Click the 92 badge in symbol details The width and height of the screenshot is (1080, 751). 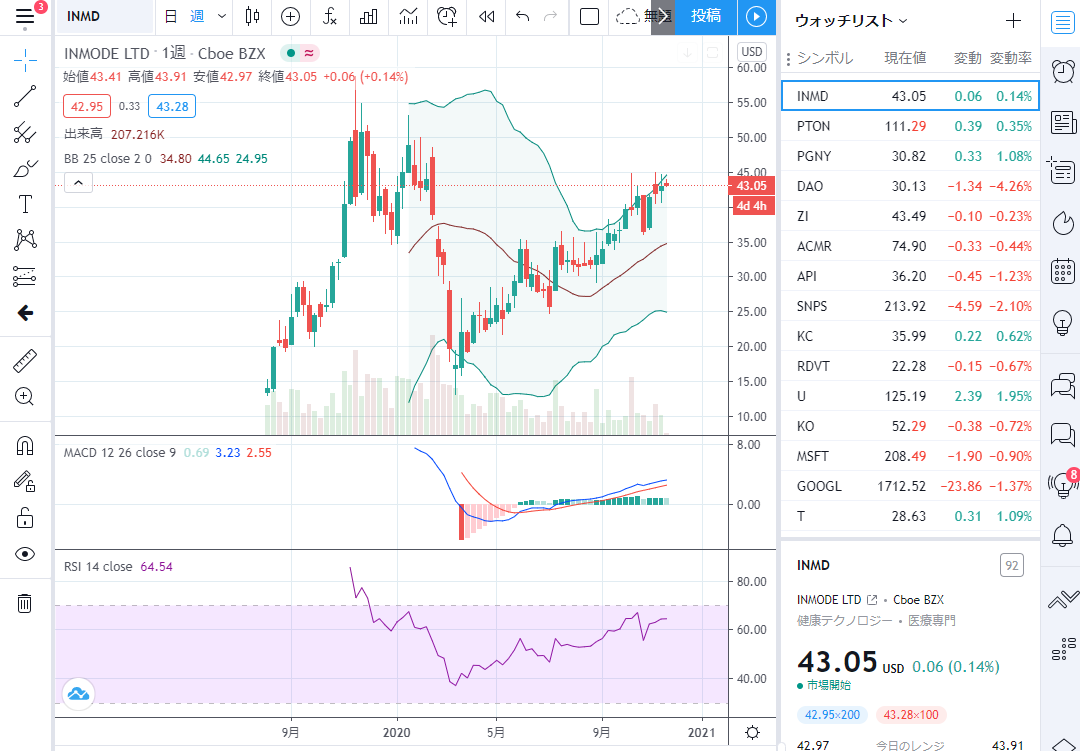pos(1011,566)
